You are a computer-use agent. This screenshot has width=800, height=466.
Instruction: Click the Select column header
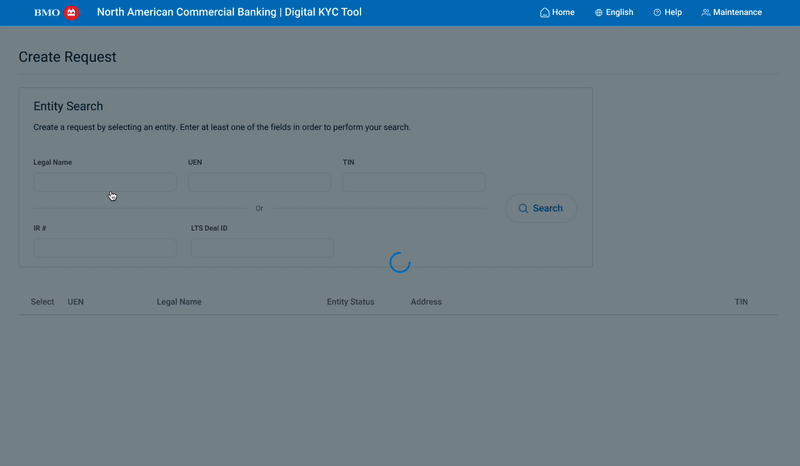point(42,302)
